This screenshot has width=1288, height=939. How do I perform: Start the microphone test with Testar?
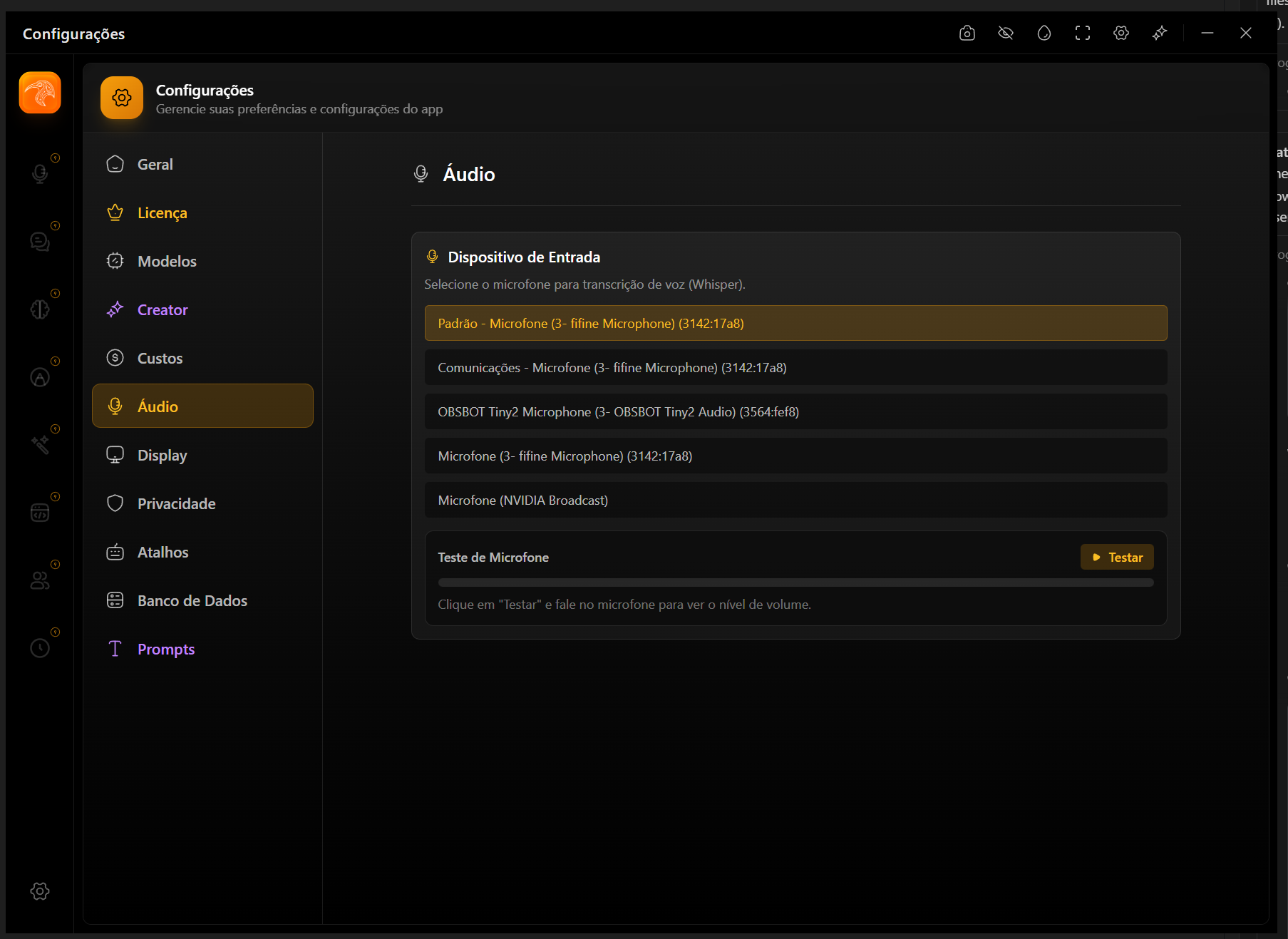pyautogui.click(x=1117, y=557)
